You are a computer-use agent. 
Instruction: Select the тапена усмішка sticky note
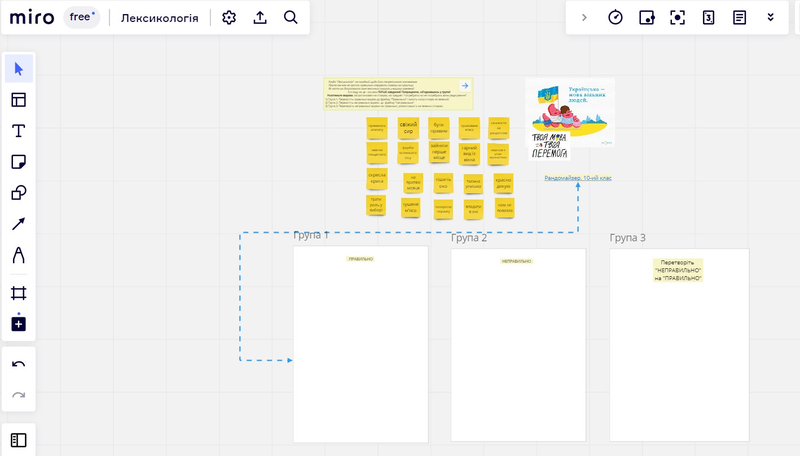click(473, 184)
